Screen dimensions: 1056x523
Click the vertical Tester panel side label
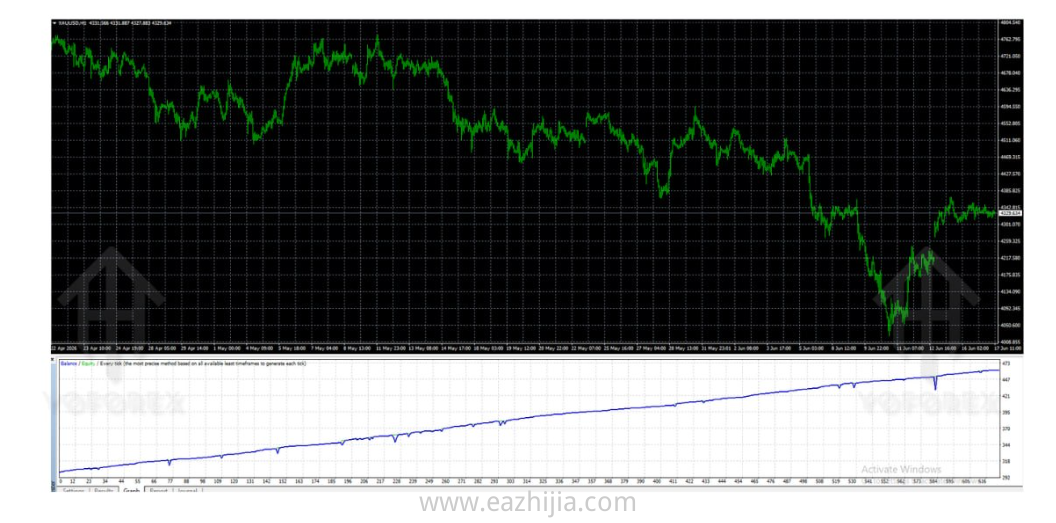tap(54, 484)
